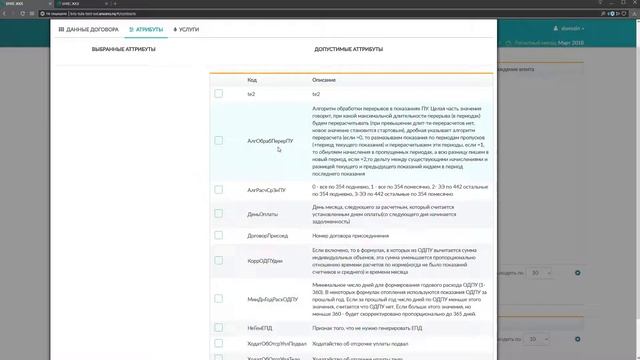Click the lower round settings icon in the background page
The image size is (640, 360).
click(x=578, y=339)
